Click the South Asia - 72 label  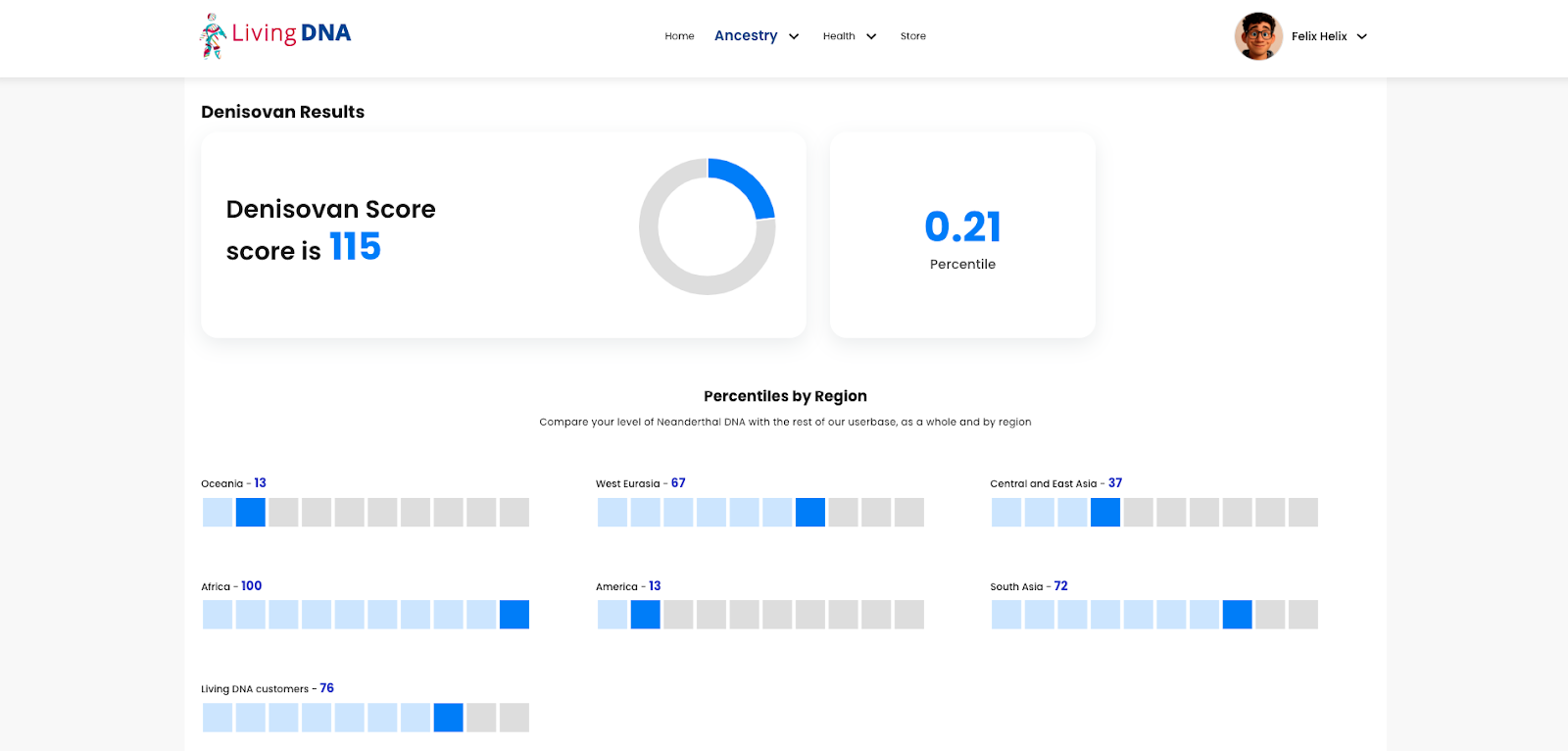point(1029,586)
